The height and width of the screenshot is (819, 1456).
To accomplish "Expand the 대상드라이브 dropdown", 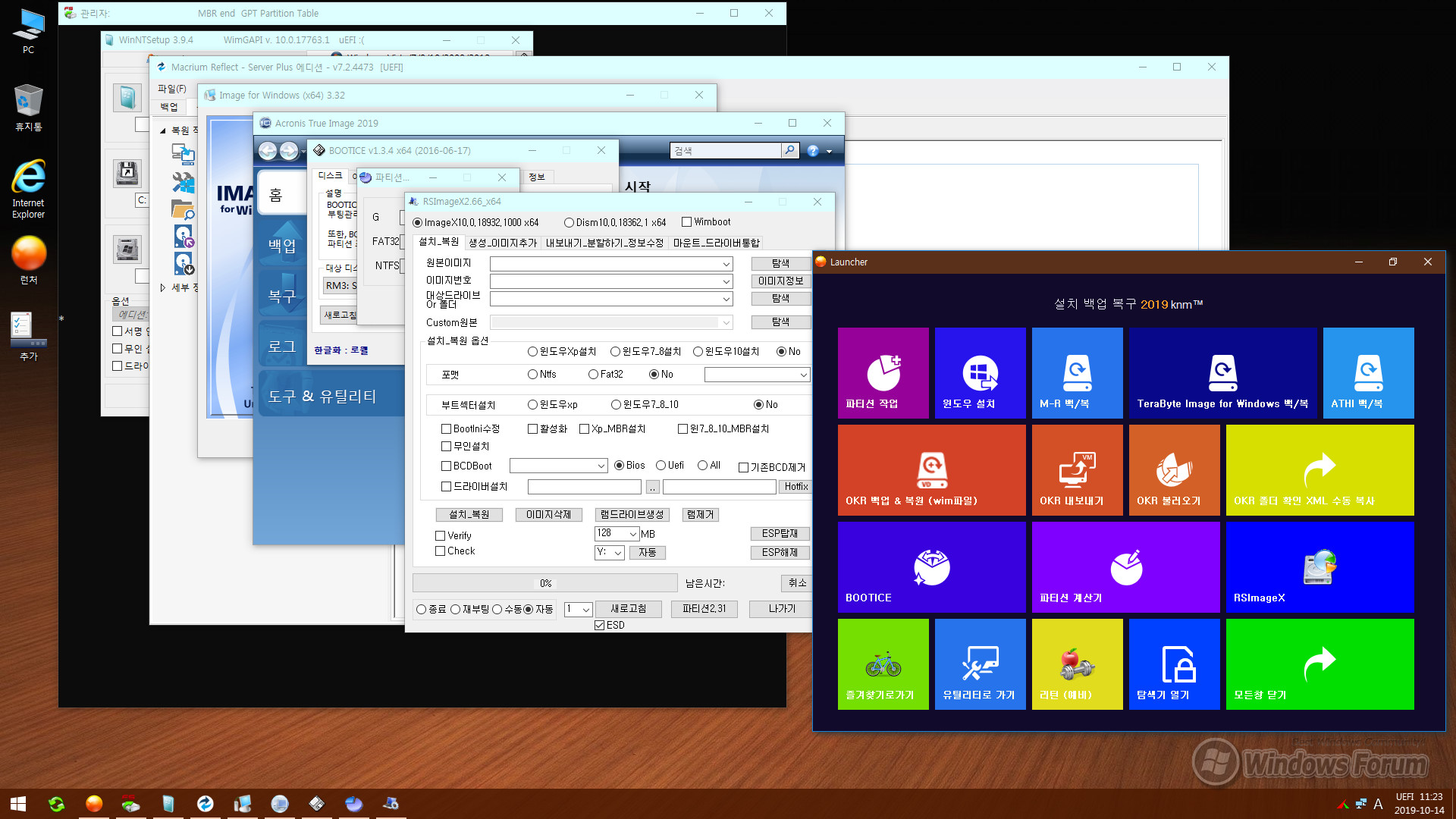I will 726,299.
